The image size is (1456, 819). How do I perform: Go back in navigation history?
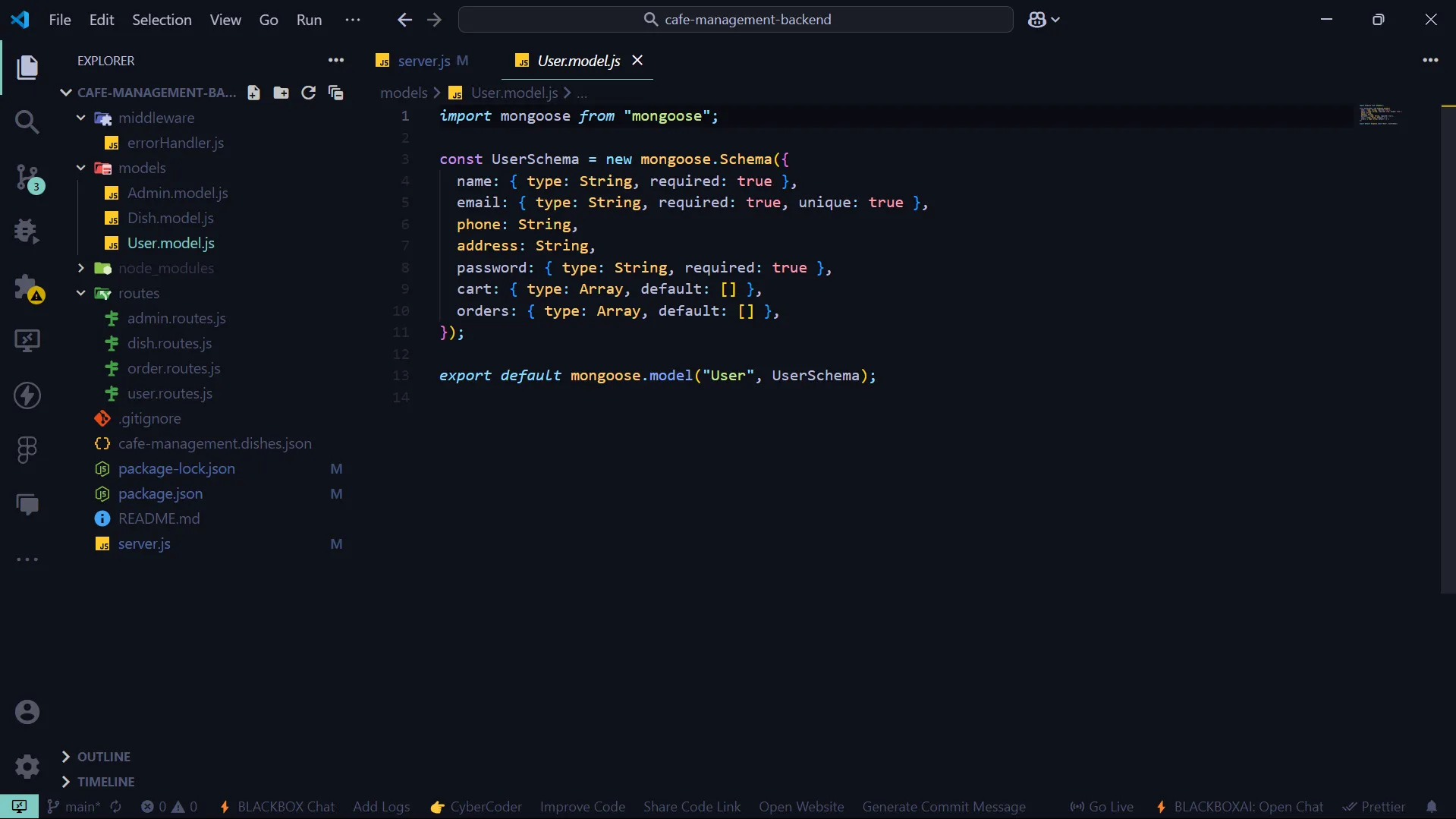point(404,20)
